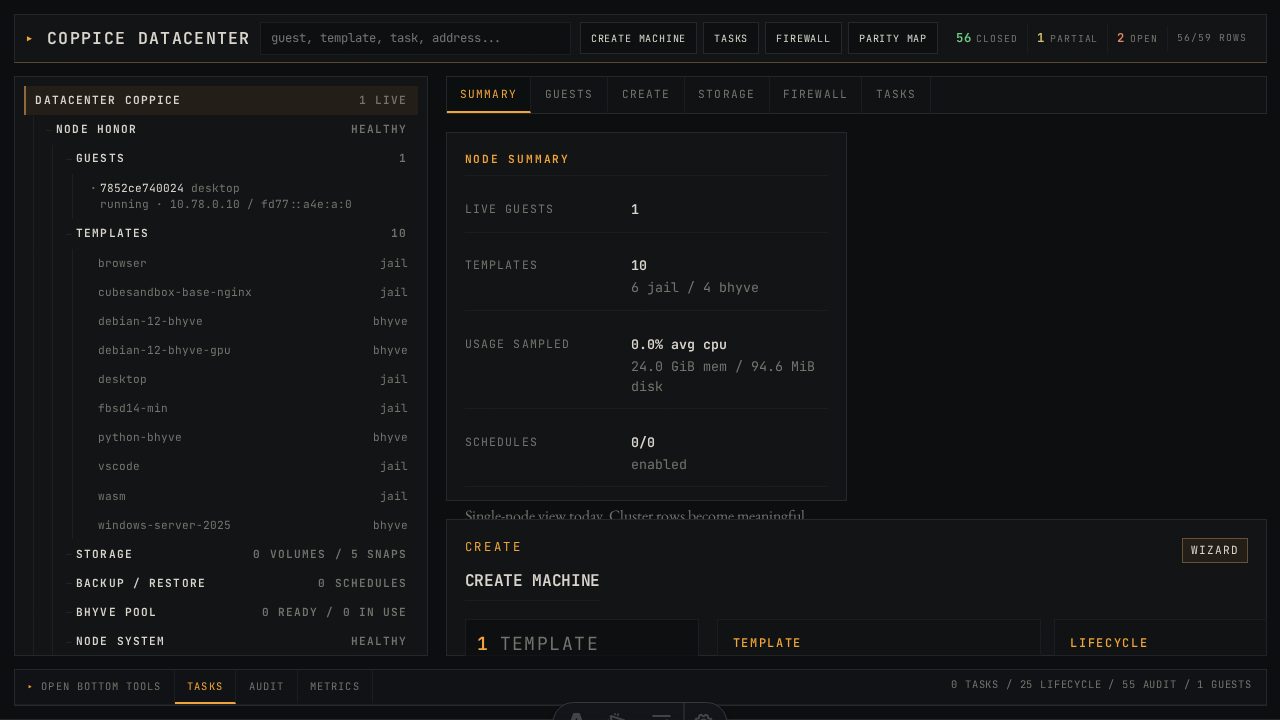Image resolution: width=1280 pixels, height=720 pixels.
Task: Open the Parity Map view
Action: (x=893, y=38)
